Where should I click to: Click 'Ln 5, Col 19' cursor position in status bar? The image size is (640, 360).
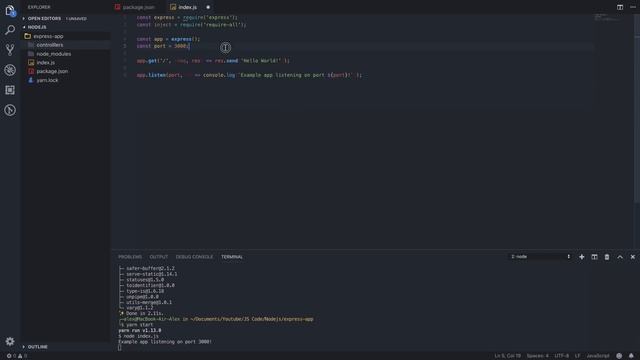(x=507, y=356)
